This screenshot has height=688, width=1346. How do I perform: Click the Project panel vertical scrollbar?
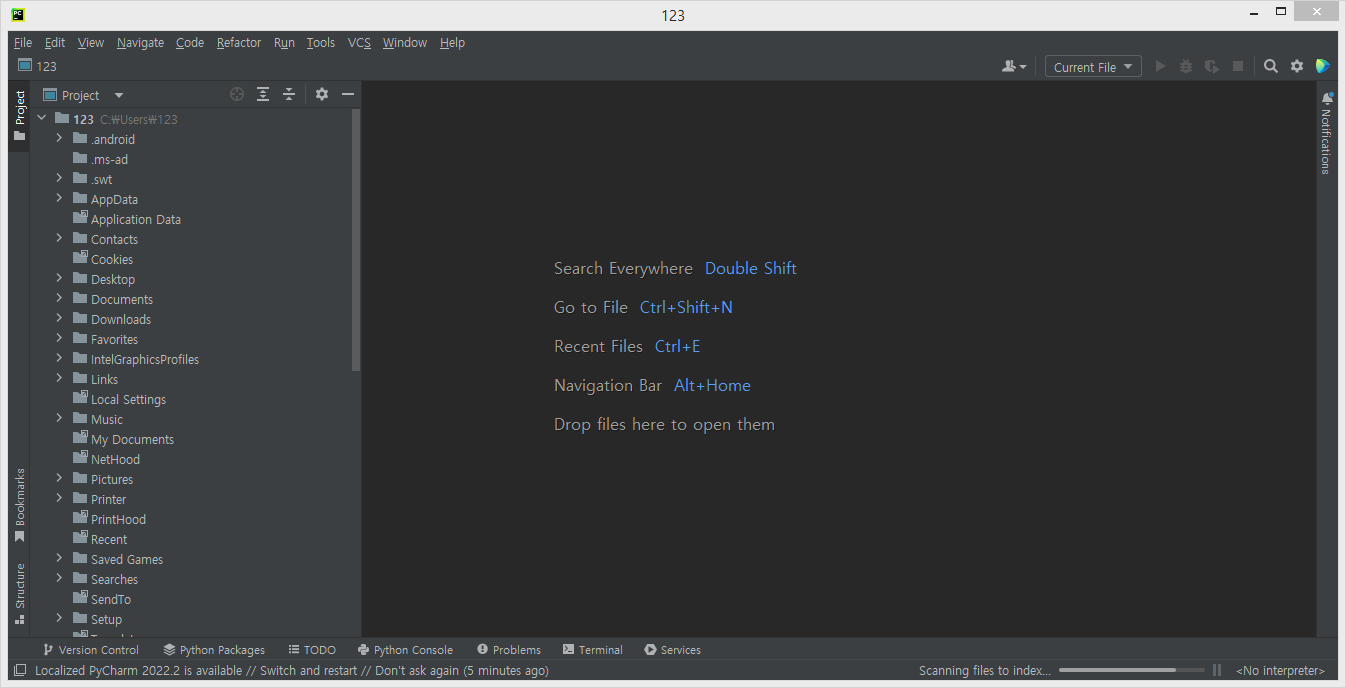(x=356, y=240)
